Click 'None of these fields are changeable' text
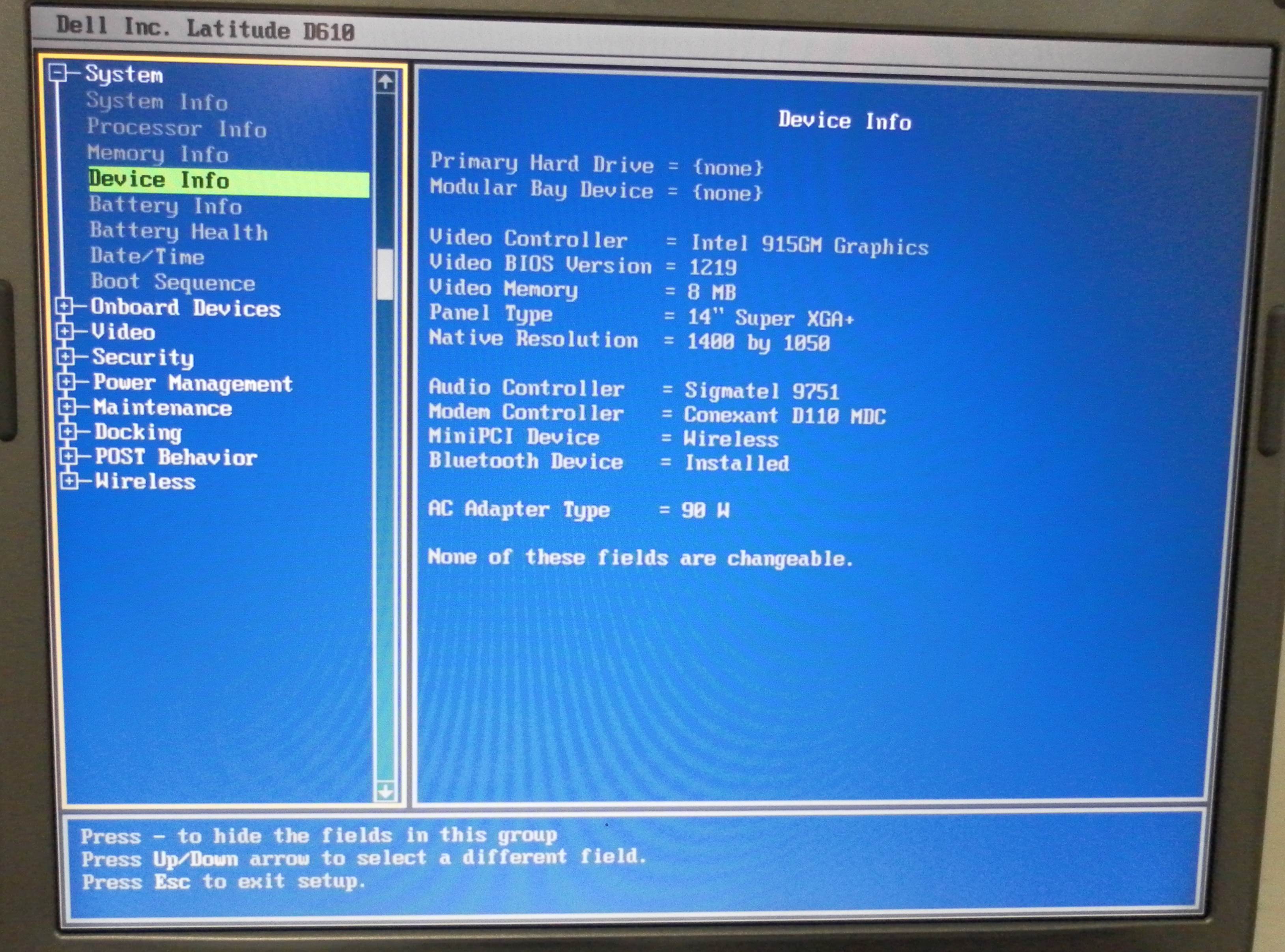Image resolution: width=1285 pixels, height=952 pixels. coord(640,558)
